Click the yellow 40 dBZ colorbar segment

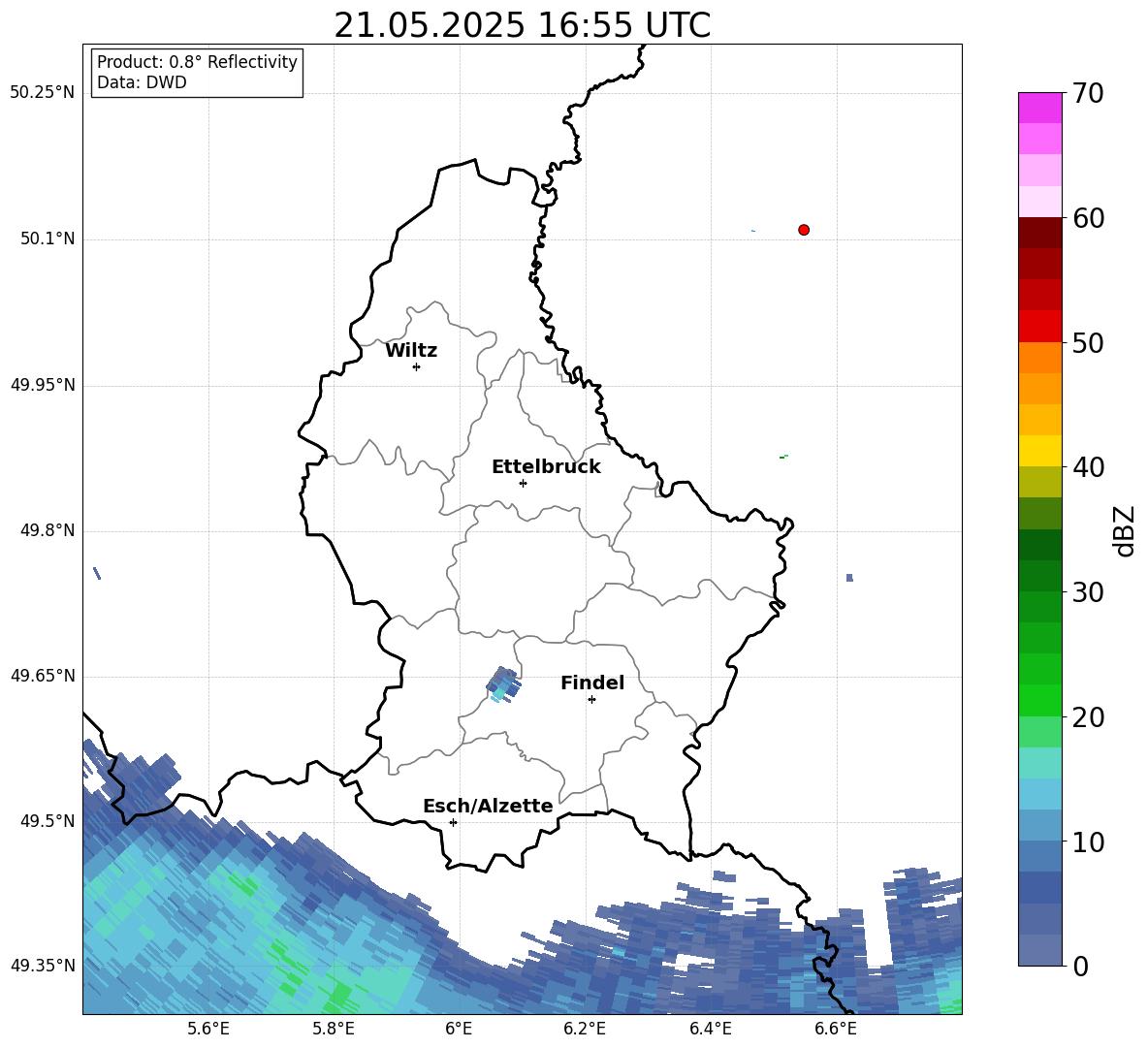[1039, 451]
